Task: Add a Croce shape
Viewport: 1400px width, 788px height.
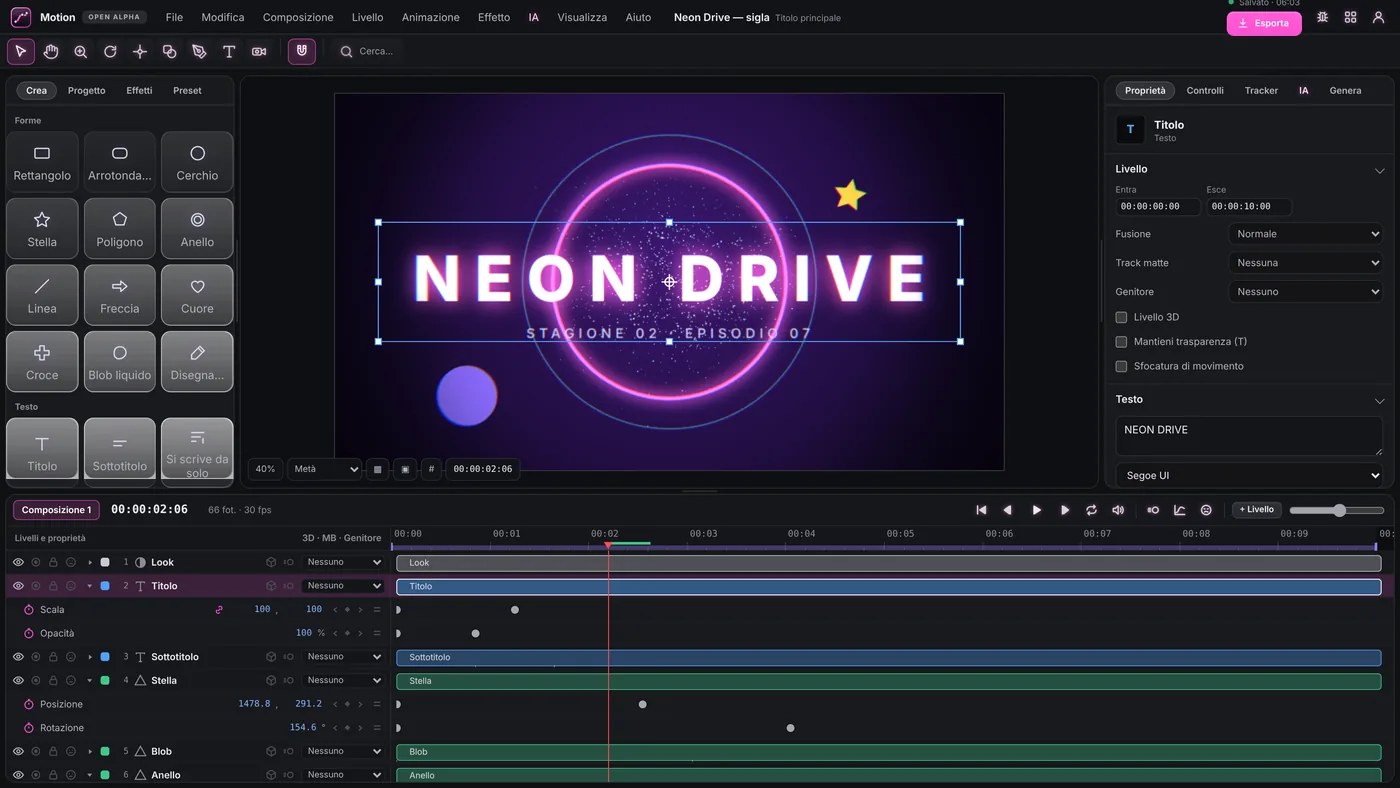Action: point(42,362)
